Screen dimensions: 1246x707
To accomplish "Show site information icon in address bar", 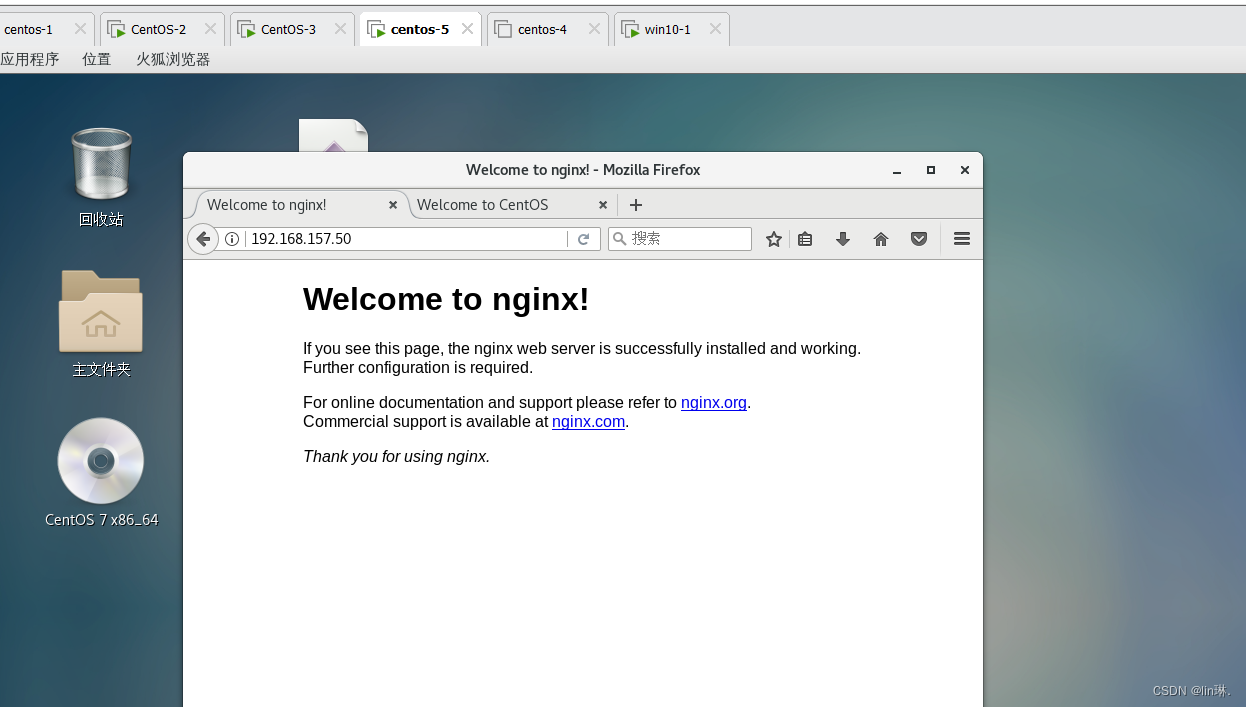I will click(232, 239).
